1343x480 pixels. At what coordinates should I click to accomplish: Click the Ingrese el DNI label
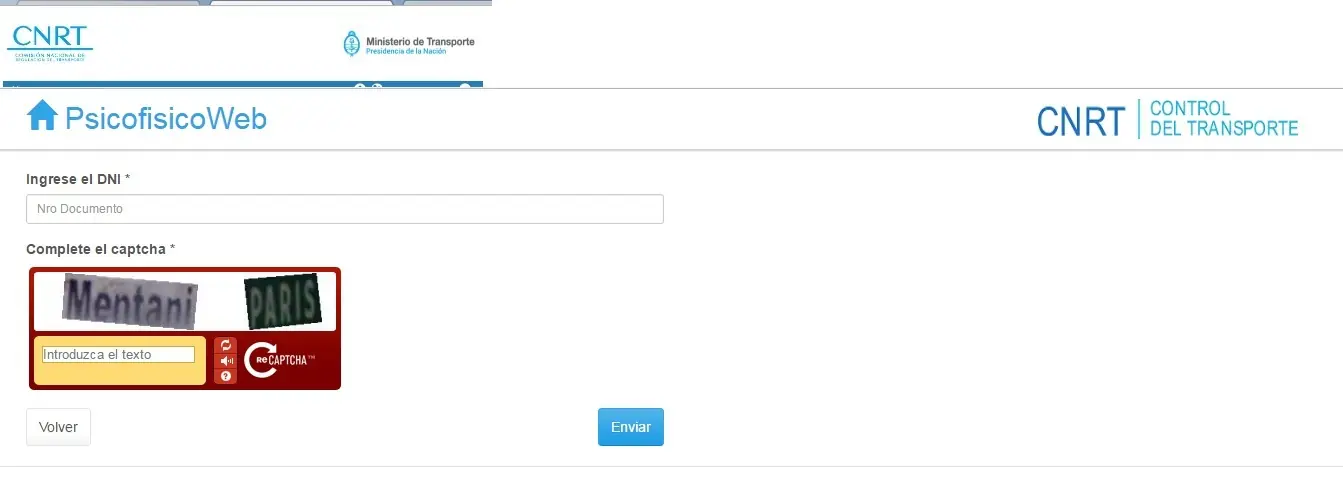pos(78,179)
